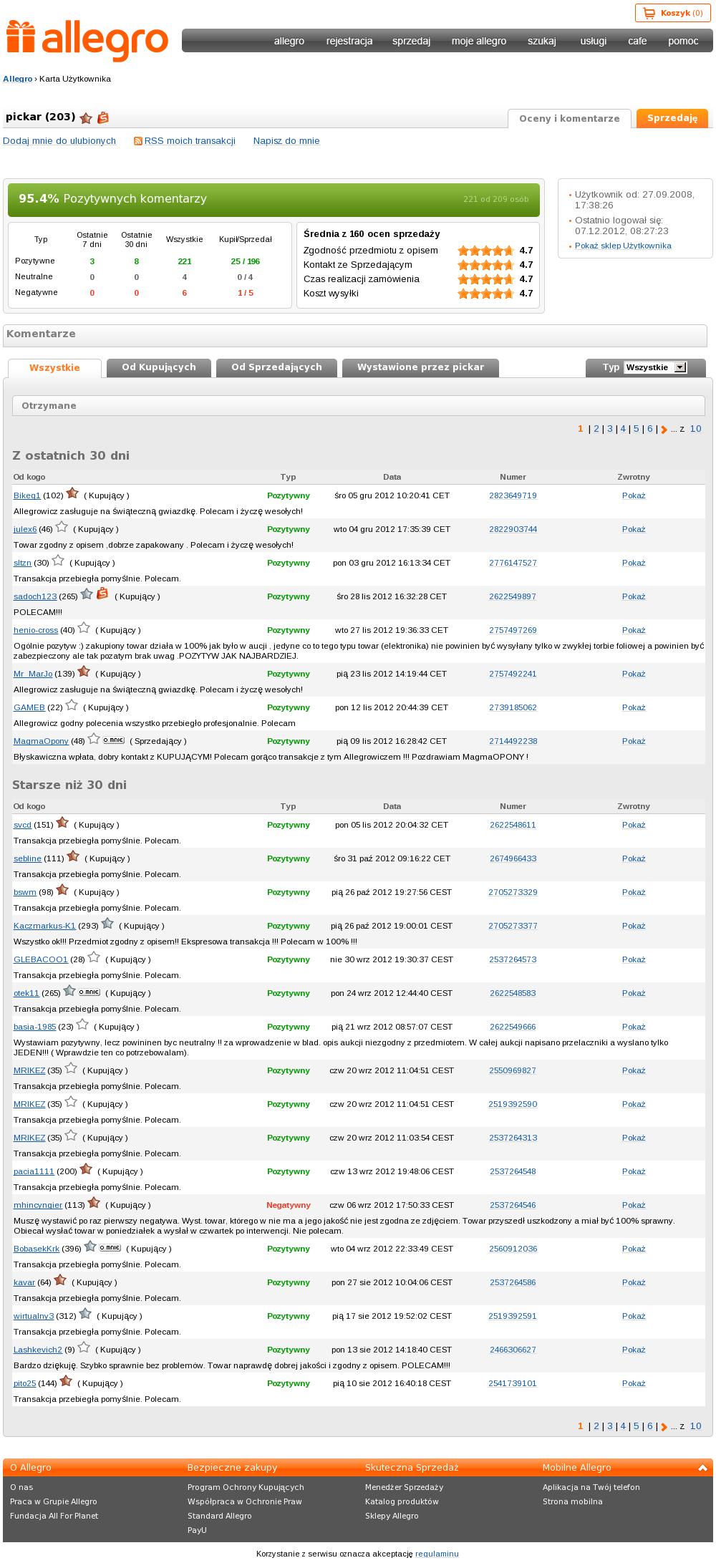The height and width of the screenshot is (1568, 716).
Task: Click 'Dodaj mnie do ulubionych' link
Action: tap(59, 141)
